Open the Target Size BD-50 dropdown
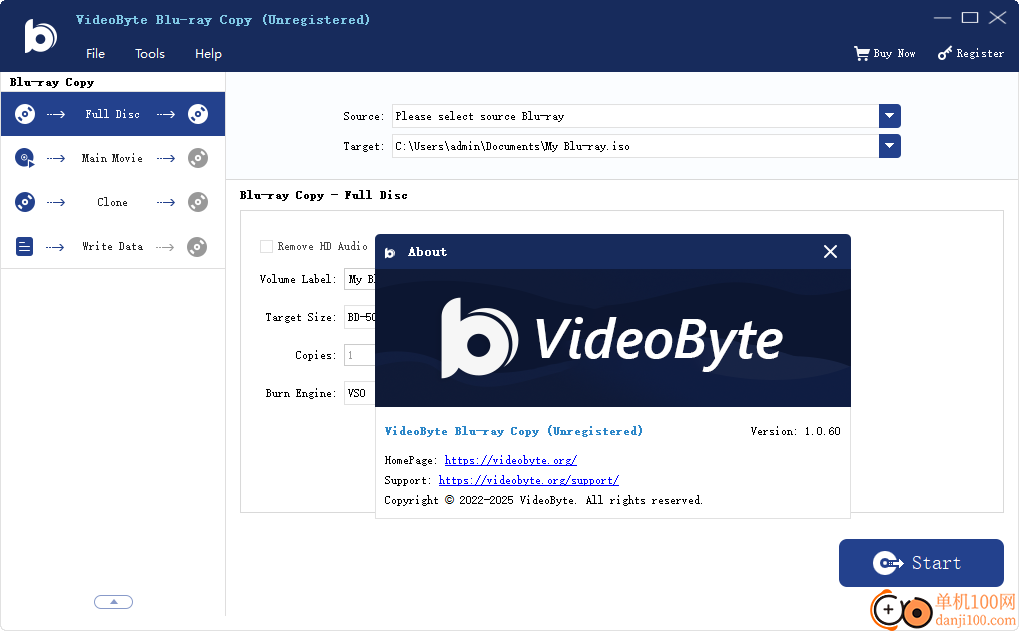This screenshot has height=631, width=1019. click(359, 317)
